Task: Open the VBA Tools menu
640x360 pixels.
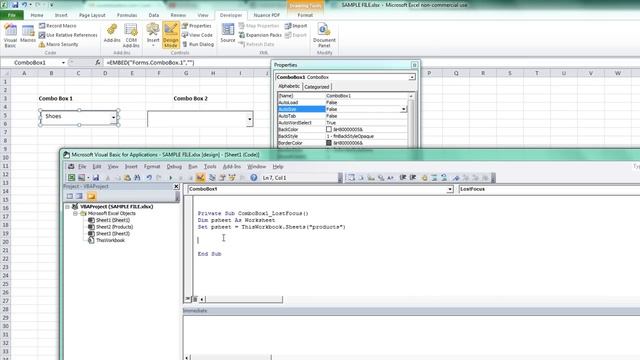Action: (x=210, y=167)
